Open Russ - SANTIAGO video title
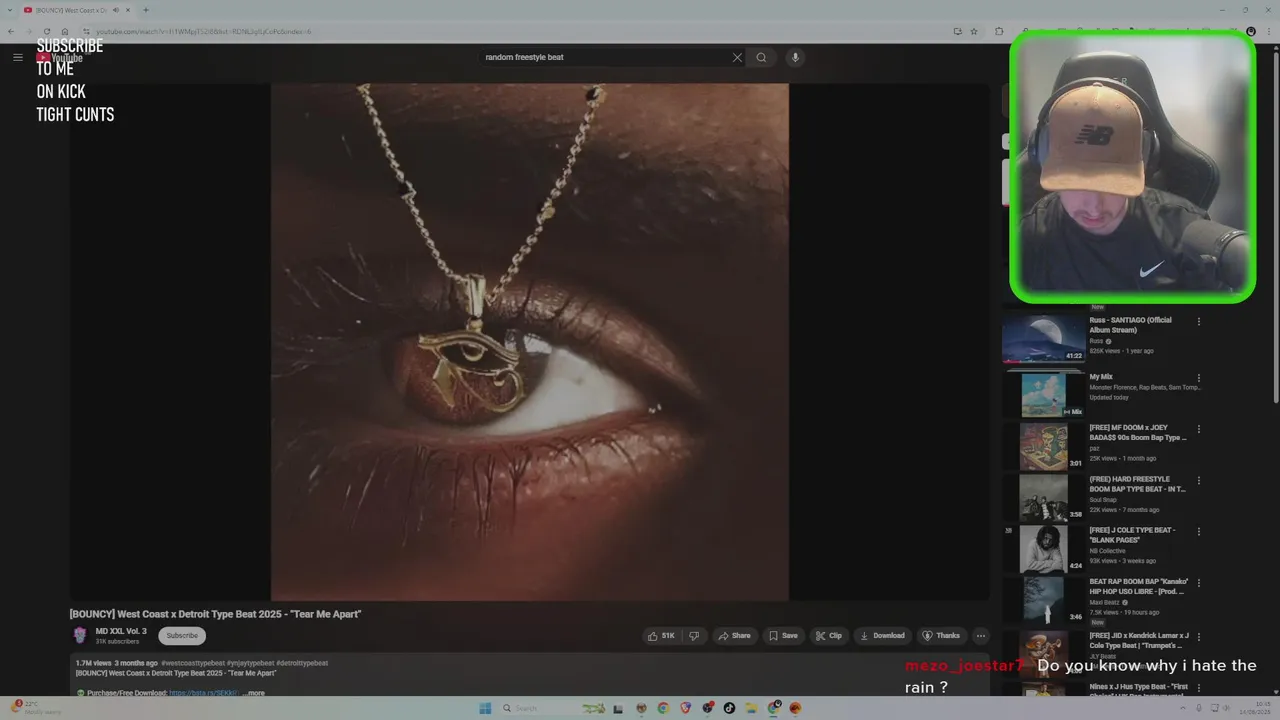The height and width of the screenshot is (720, 1280). pyautogui.click(x=1130, y=324)
